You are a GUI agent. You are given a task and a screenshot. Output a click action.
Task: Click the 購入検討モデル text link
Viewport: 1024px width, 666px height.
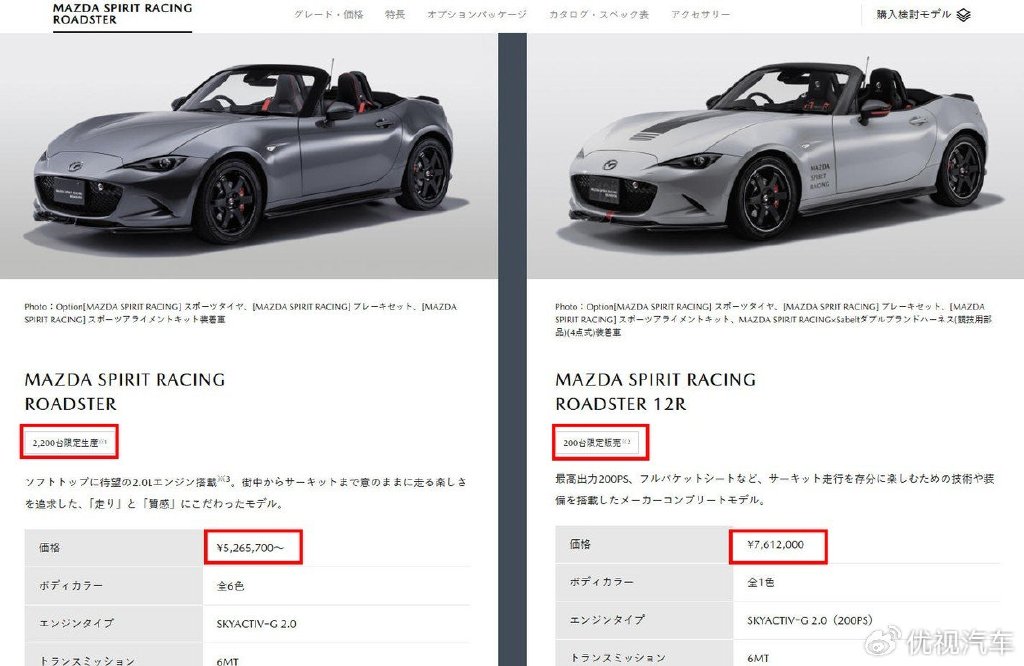[x=914, y=14]
